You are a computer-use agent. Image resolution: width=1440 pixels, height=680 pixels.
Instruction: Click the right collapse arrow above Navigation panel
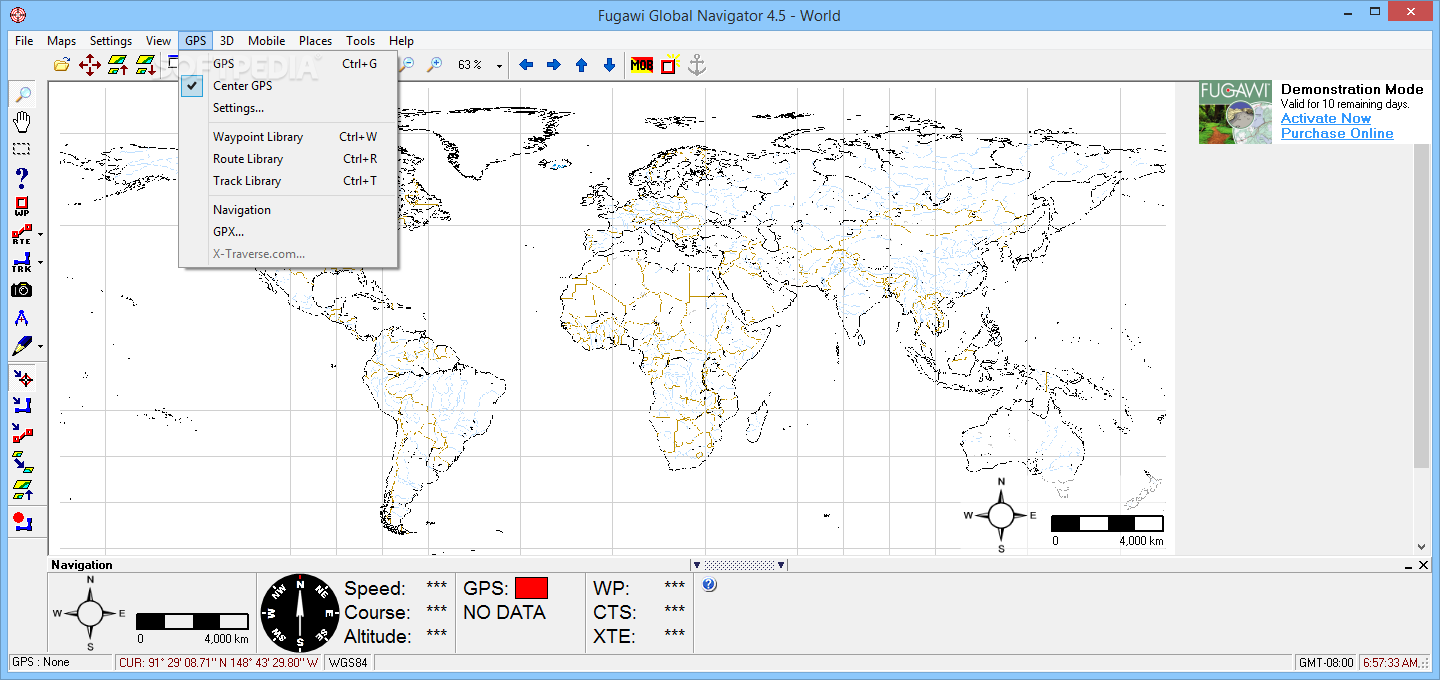[x=781, y=565]
